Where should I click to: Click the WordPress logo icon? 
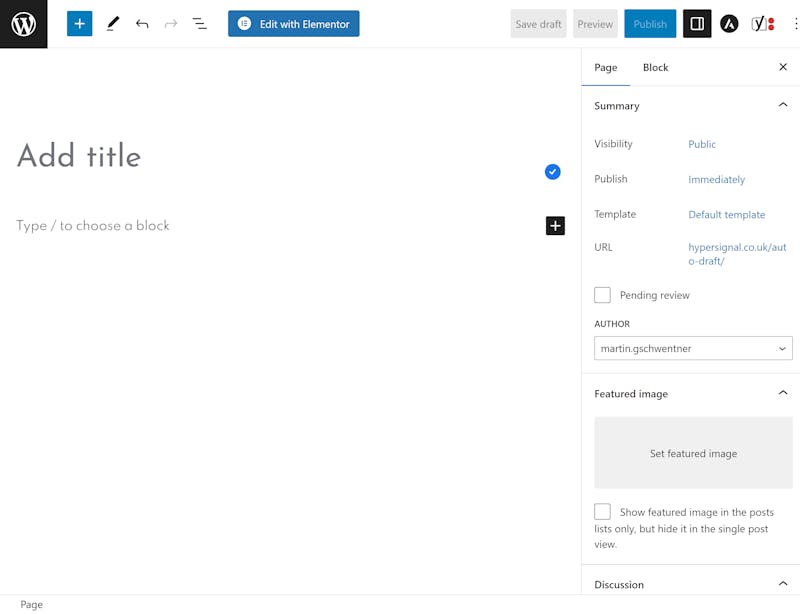tap(23, 24)
